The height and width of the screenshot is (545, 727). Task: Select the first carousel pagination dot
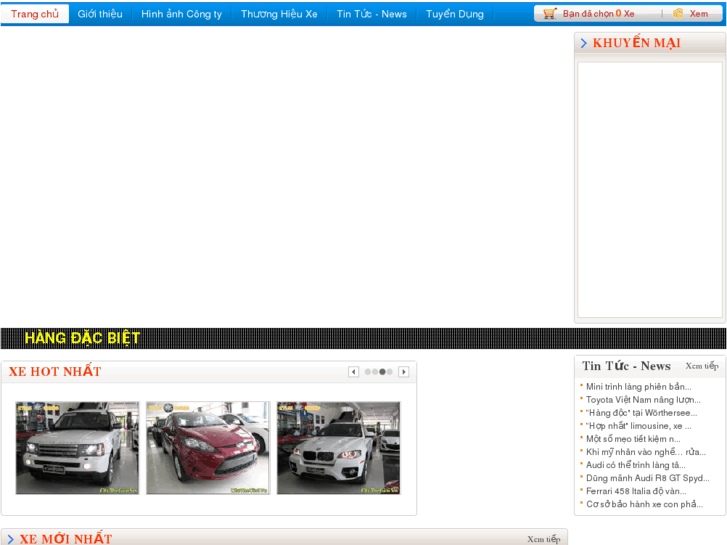click(x=368, y=372)
